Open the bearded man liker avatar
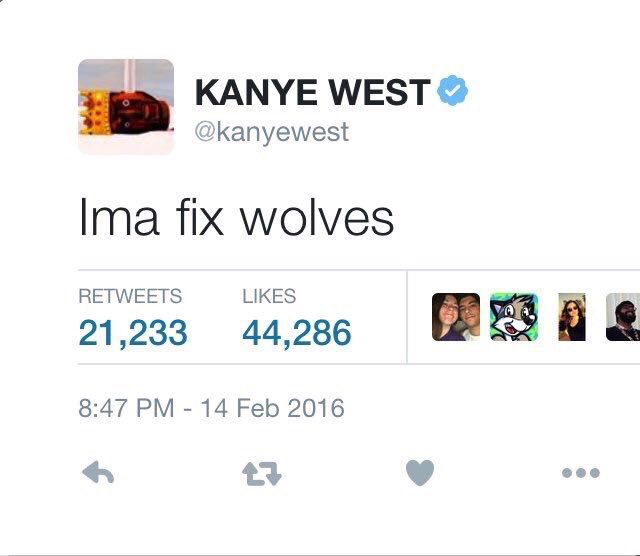640x556 pixels. (623, 317)
